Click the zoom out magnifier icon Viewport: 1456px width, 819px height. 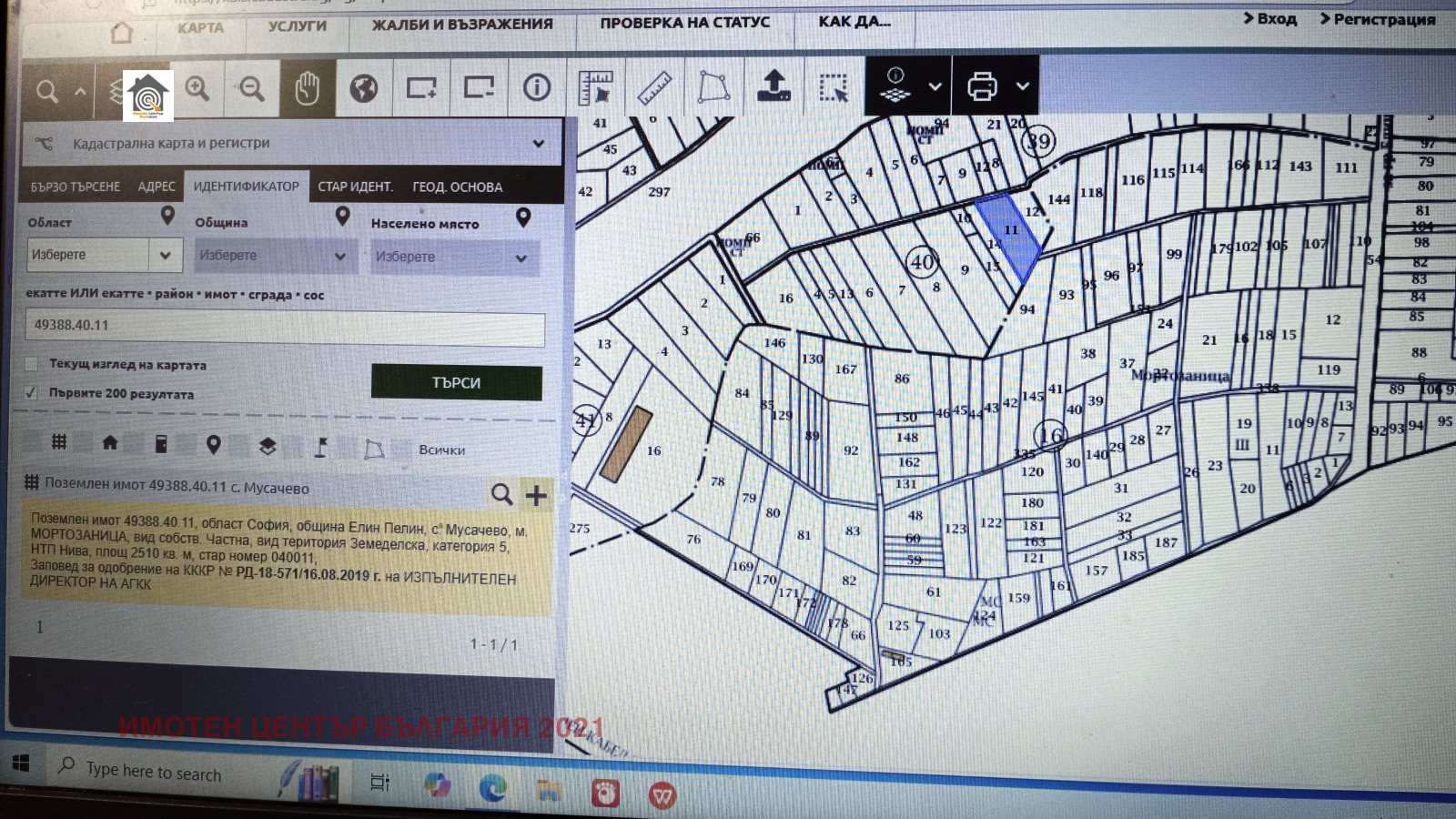pyautogui.click(x=251, y=88)
